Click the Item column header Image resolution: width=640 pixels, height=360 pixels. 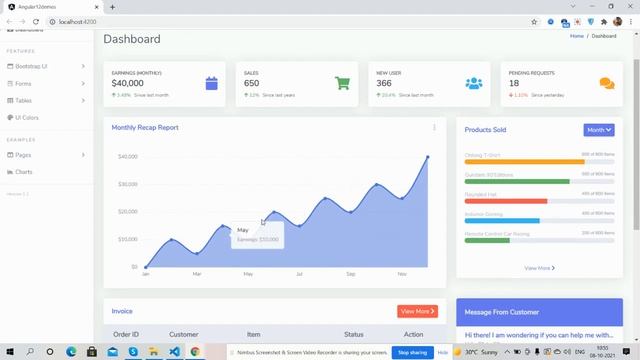253,334
